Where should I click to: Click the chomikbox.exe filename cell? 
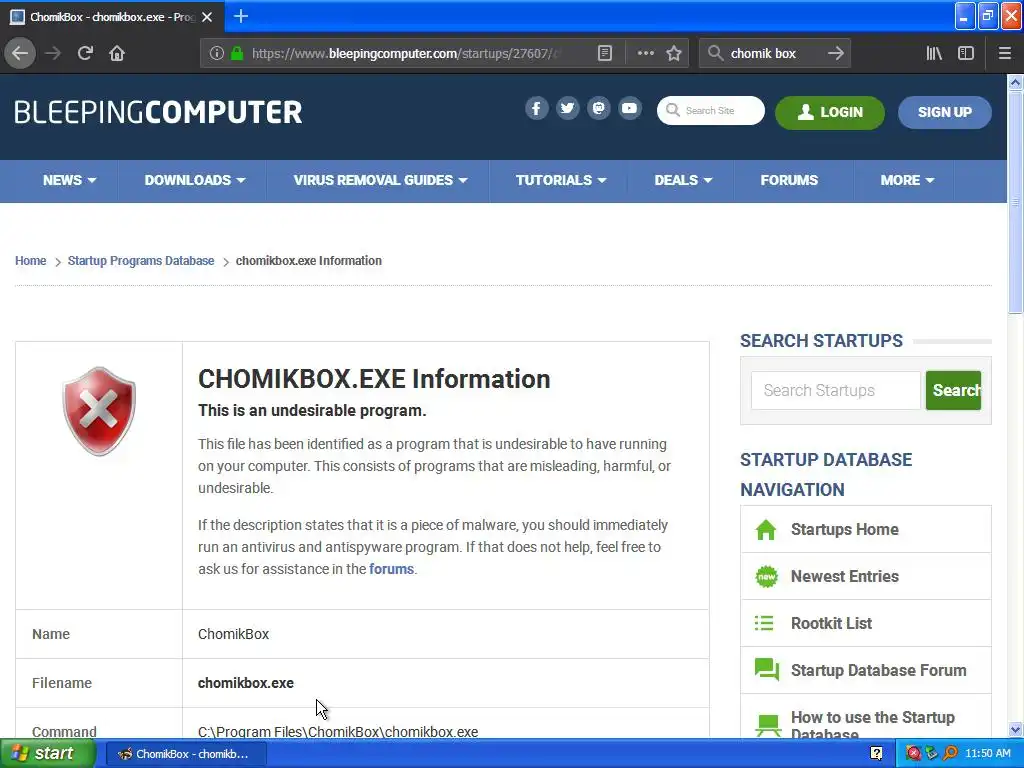click(445, 683)
